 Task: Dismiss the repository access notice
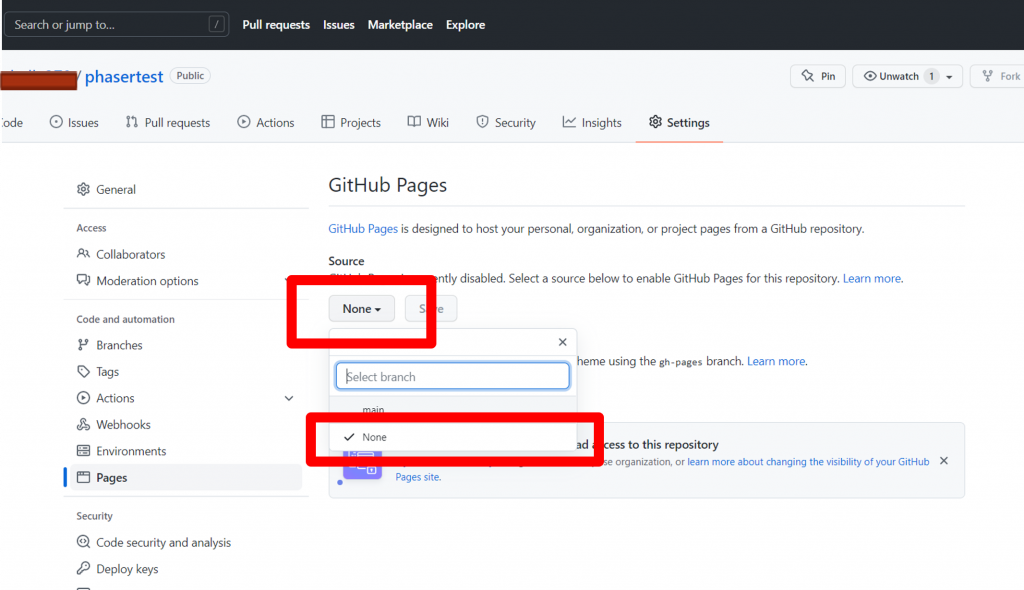point(944,461)
